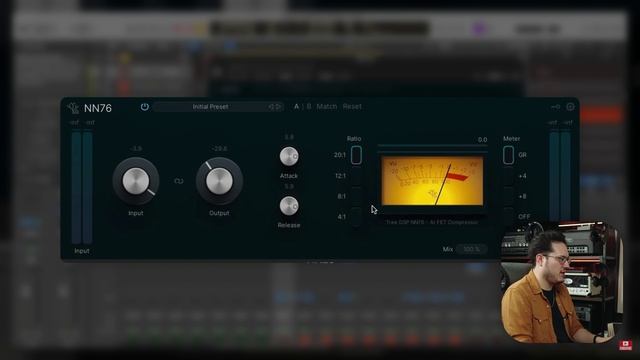Click the key sidechain icon near settings
Viewport: 640px width, 360px height.
[x=556, y=107]
